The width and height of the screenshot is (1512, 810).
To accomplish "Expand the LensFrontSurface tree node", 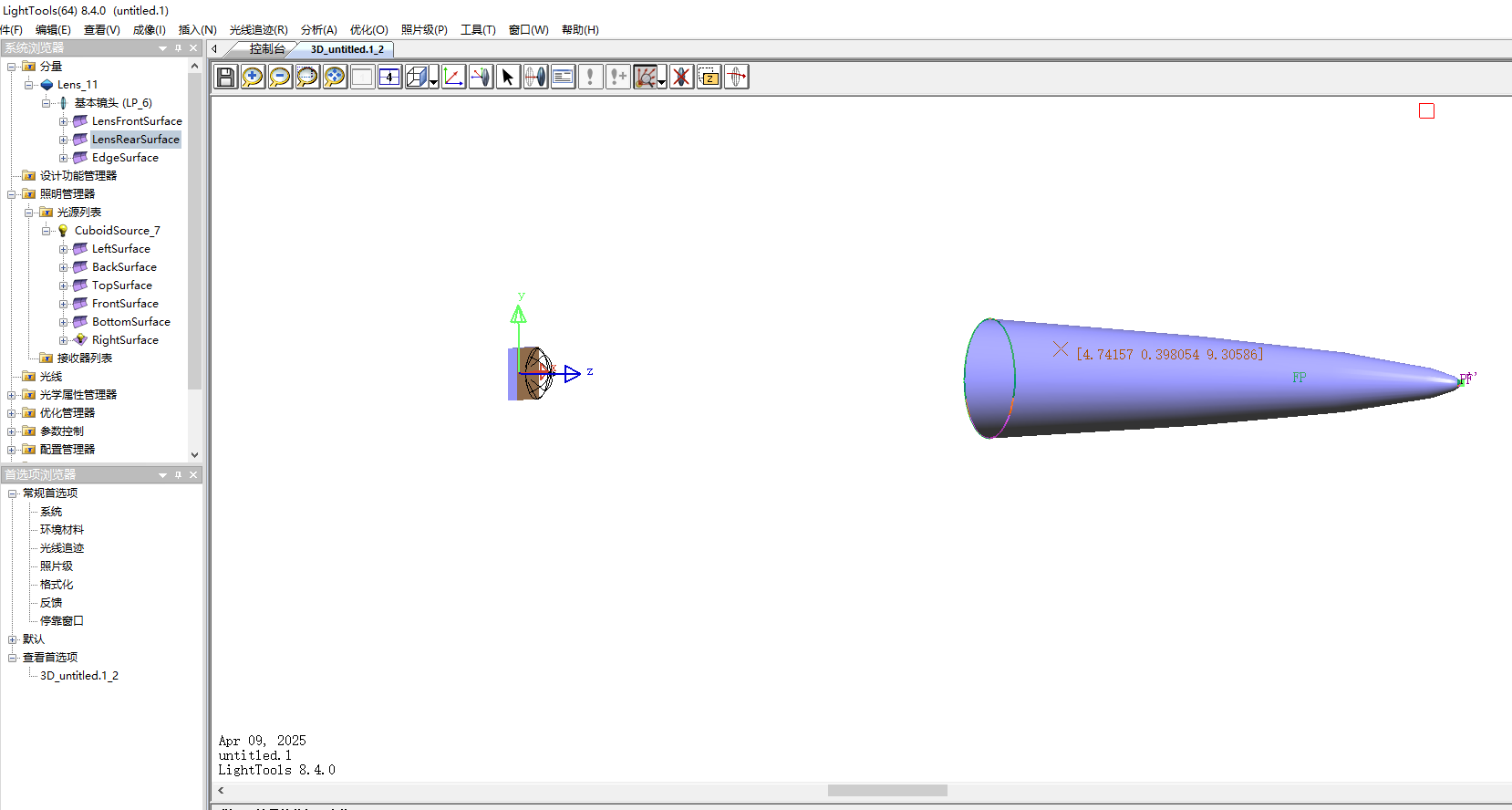I will pyautogui.click(x=64, y=121).
